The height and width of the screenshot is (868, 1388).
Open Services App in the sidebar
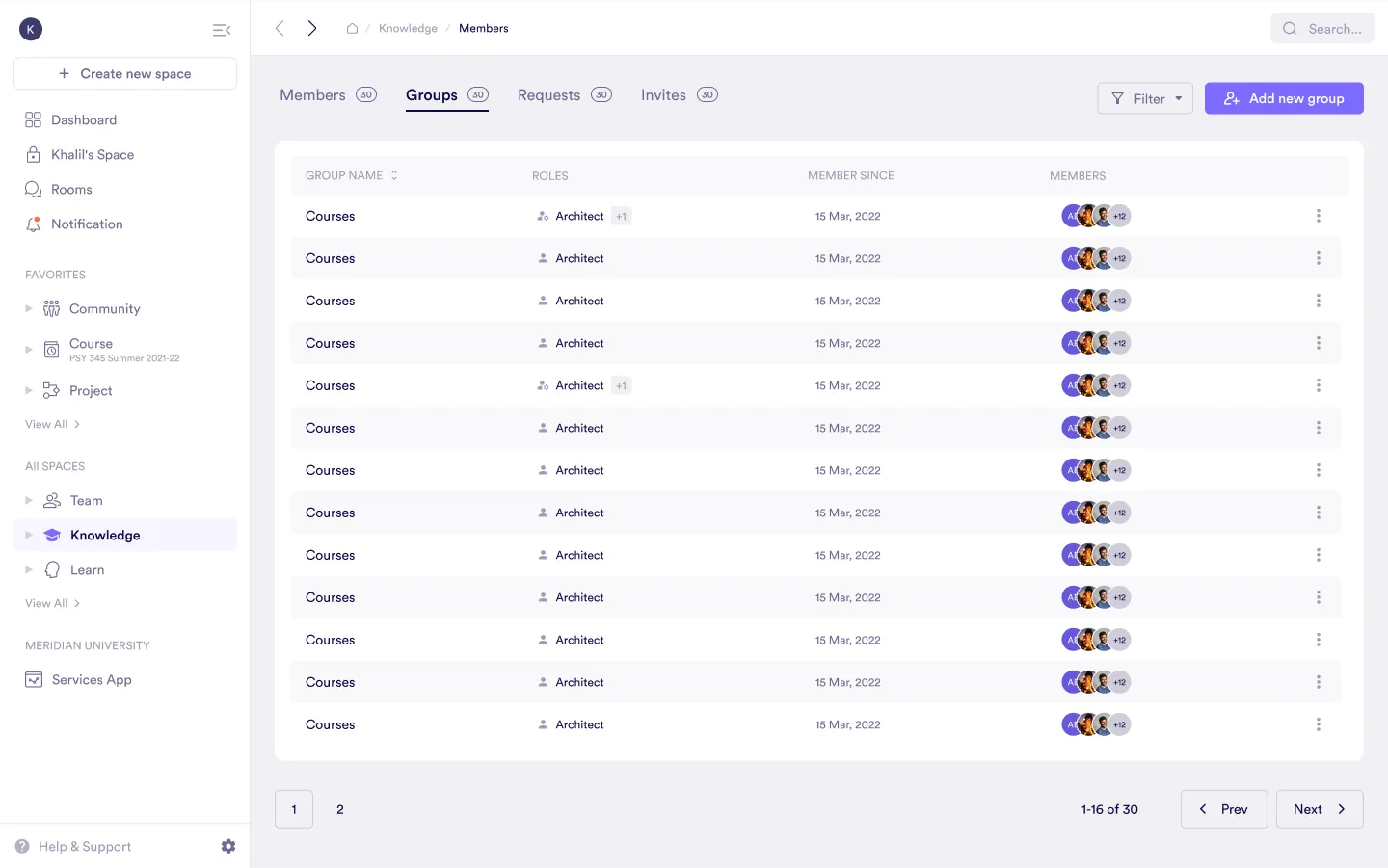pyautogui.click(x=92, y=680)
